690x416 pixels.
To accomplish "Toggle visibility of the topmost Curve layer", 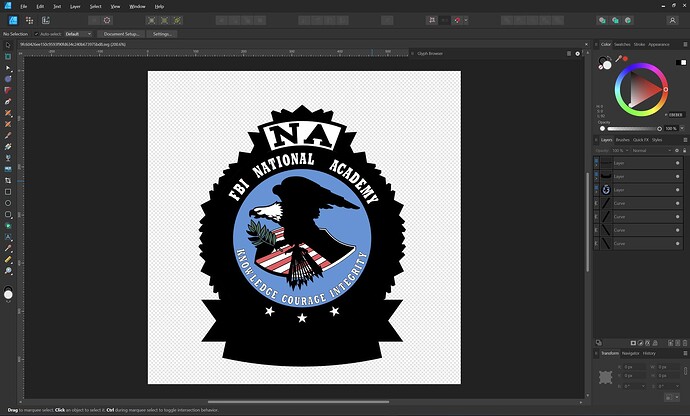I will pyautogui.click(x=677, y=203).
